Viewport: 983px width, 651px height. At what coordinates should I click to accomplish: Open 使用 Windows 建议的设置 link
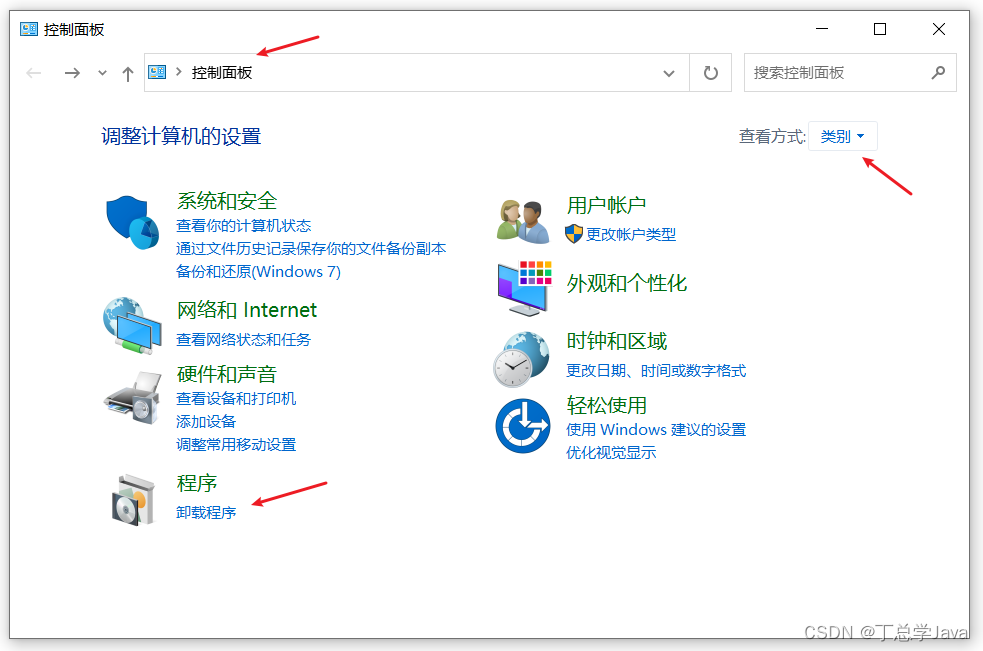[656, 430]
